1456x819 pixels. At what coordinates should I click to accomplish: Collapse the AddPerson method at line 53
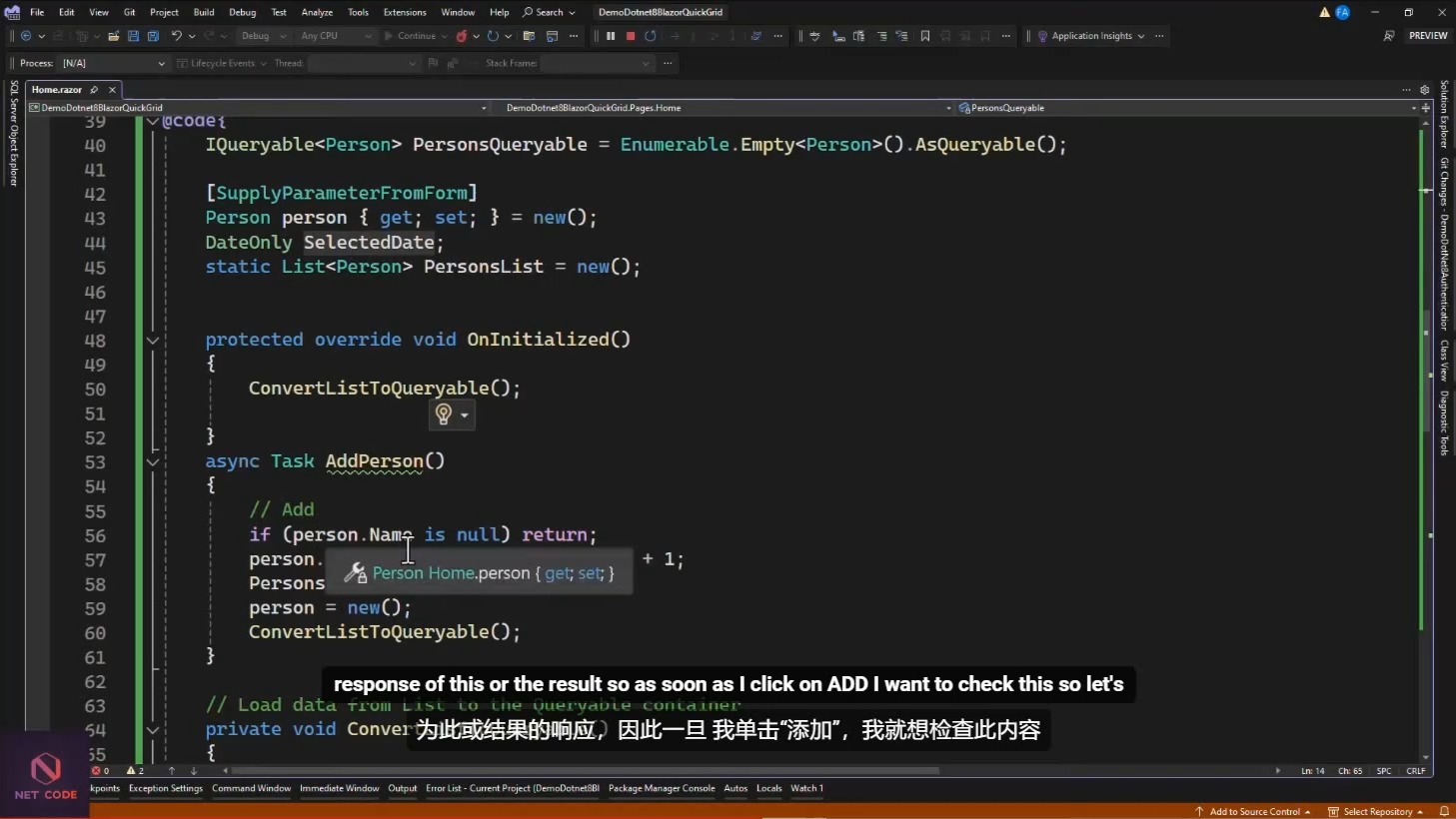click(x=153, y=462)
